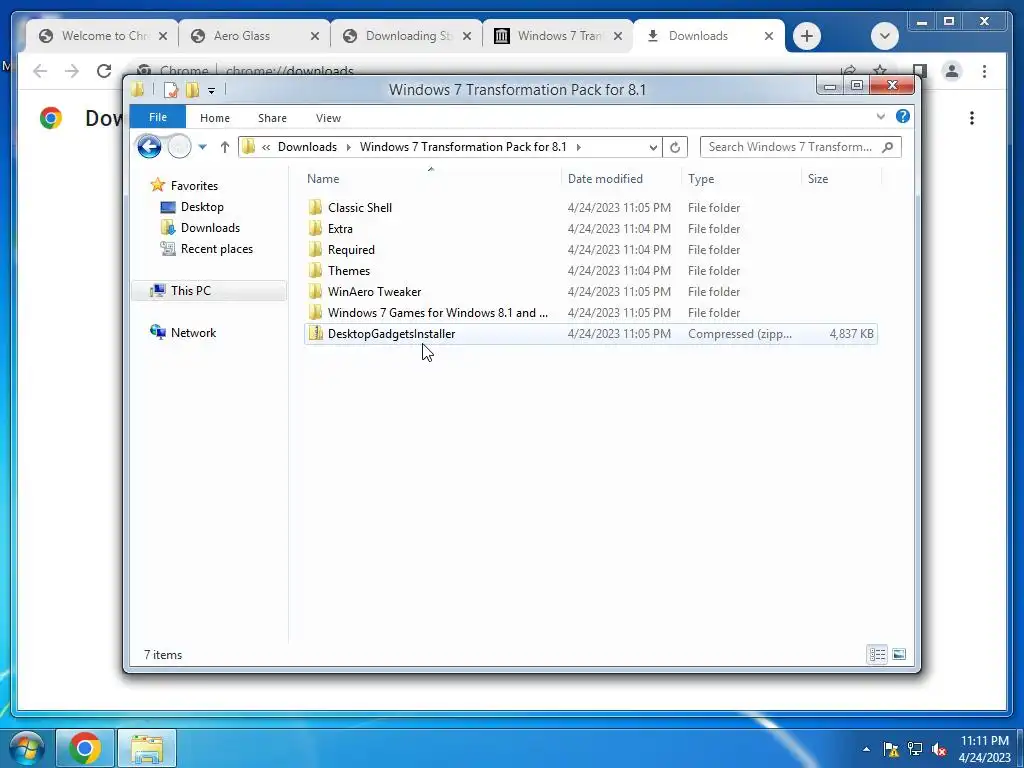1024x768 pixels.
Task: Select the Themes folder icon
Action: [315, 270]
